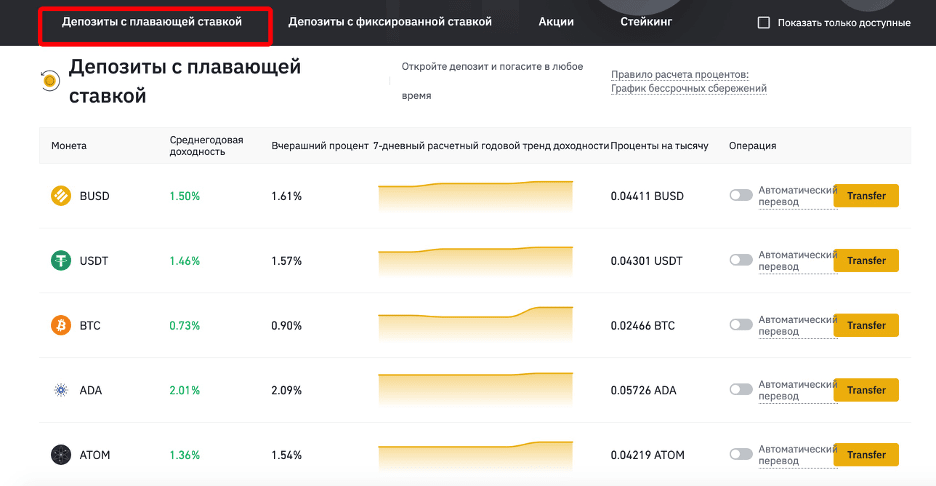Click 'Автоматический перевод' label in ATOM row
This screenshot has width=936, height=486.
point(798,455)
